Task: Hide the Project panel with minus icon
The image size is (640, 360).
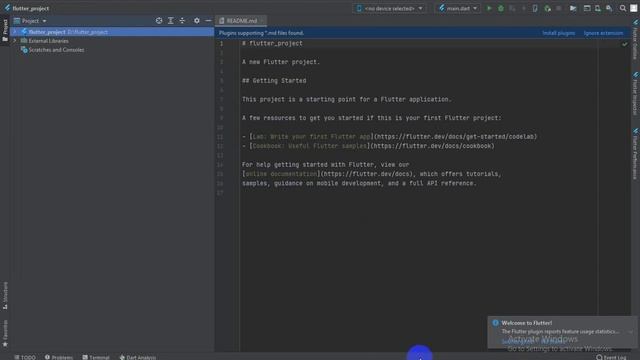Action: point(208,20)
